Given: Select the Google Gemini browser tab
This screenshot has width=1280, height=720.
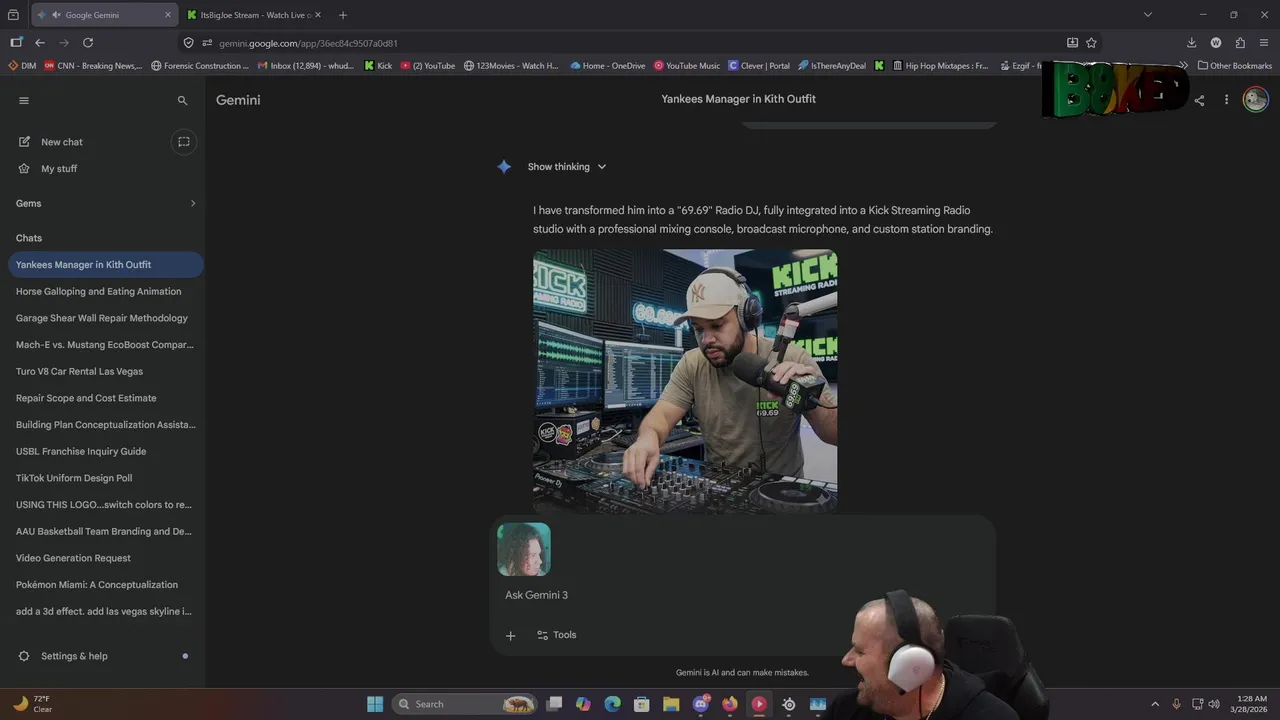Looking at the screenshot, I should click(x=102, y=15).
